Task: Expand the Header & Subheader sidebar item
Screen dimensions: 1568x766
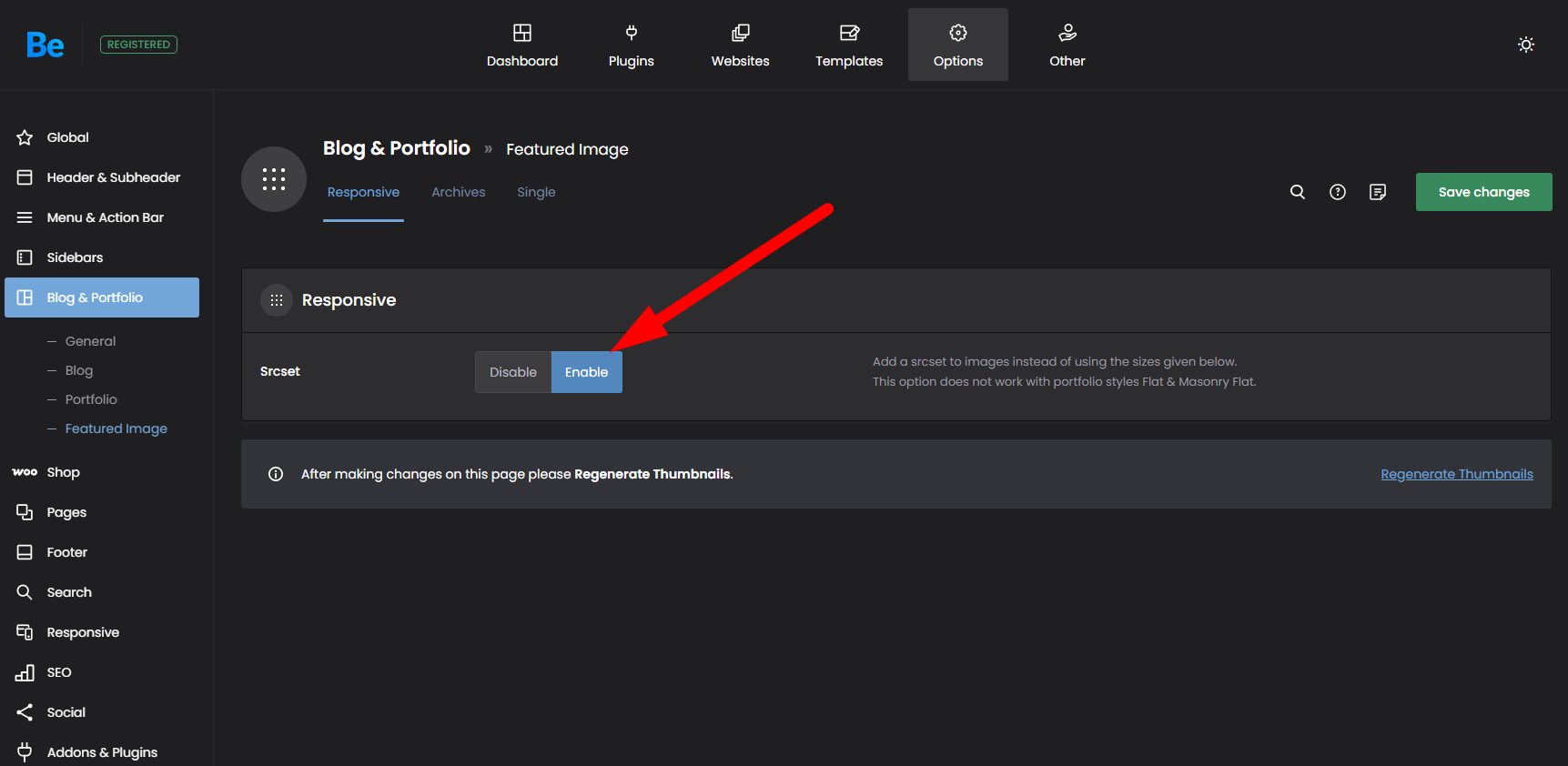Action: [113, 177]
